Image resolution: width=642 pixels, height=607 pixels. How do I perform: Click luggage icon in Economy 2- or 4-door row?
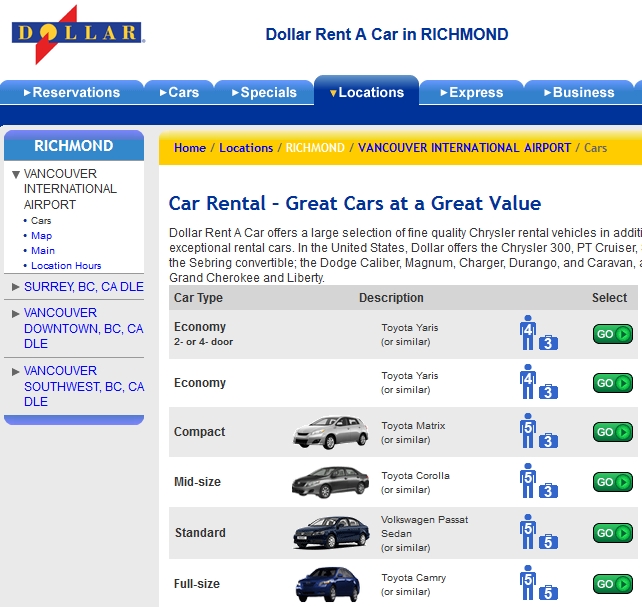548,343
